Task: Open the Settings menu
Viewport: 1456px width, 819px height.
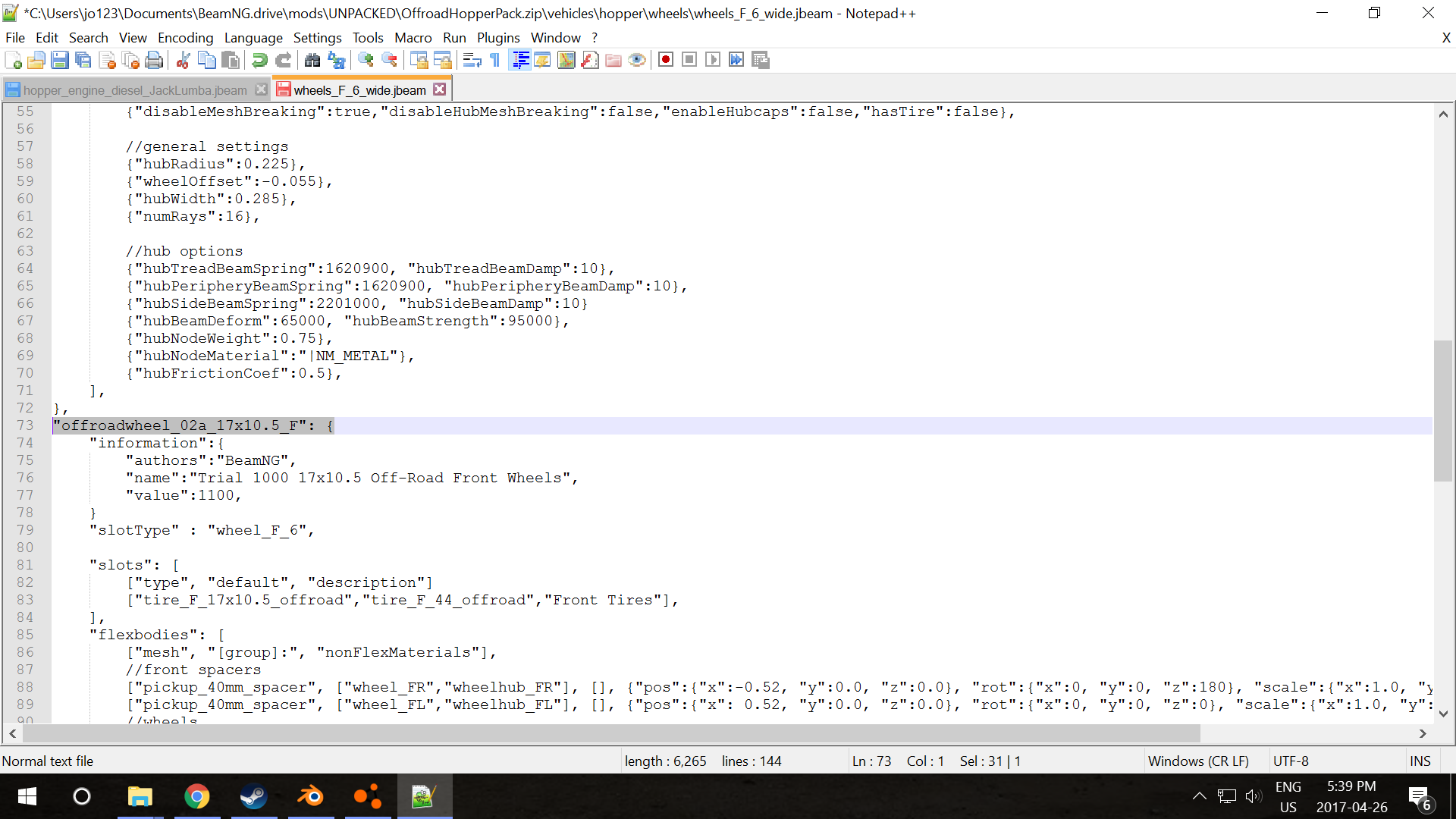Action: pyautogui.click(x=318, y=38)
